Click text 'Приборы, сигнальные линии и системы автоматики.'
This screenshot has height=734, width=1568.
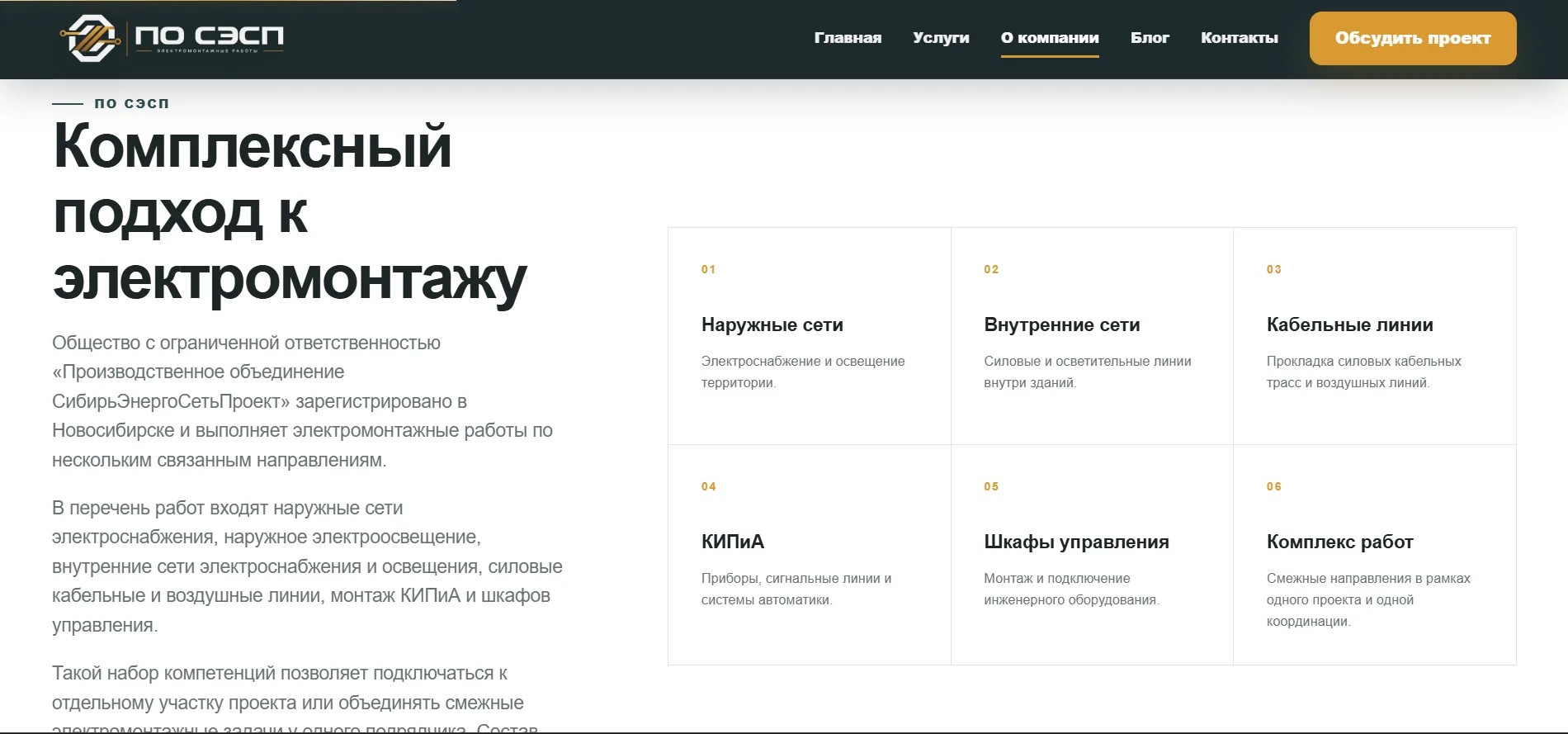click(796, 589)
